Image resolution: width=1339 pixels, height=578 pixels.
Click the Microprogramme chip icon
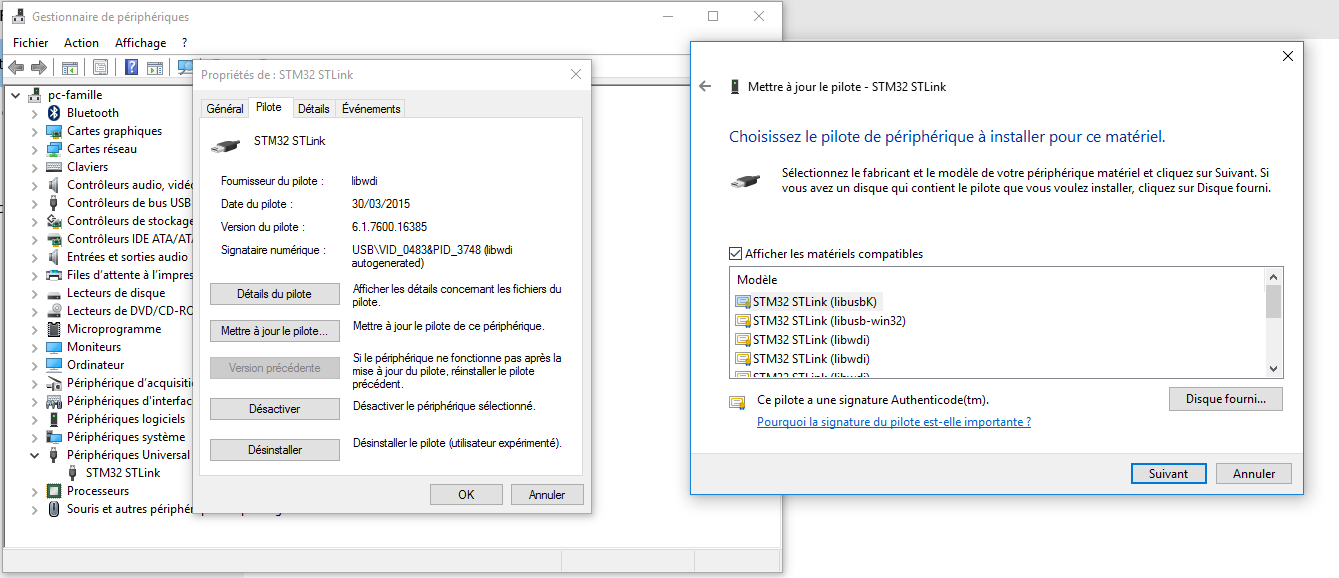coord(56,329)
